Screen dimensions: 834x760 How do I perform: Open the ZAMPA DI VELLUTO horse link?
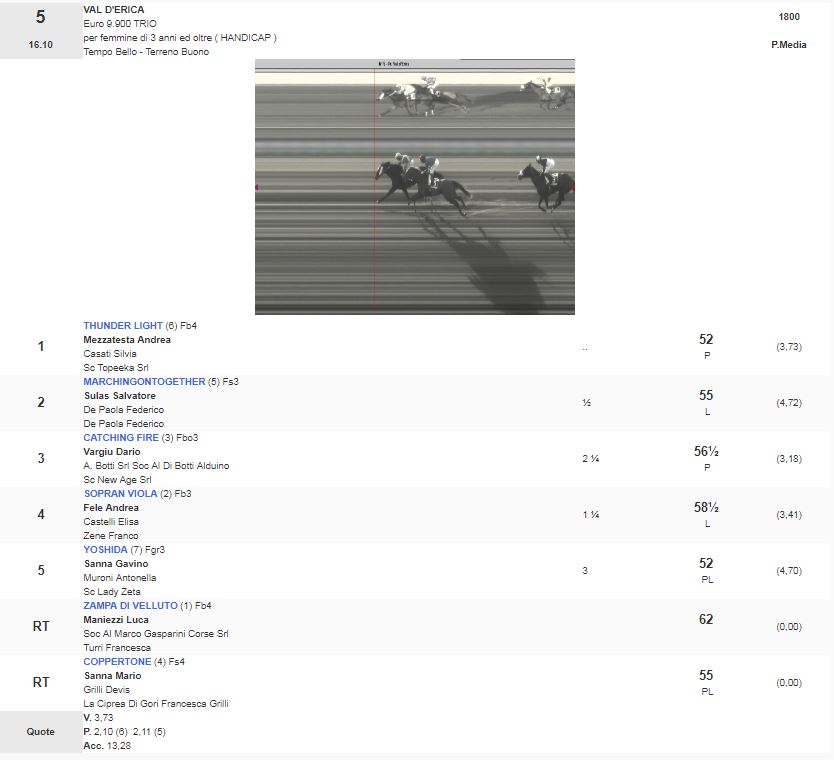coord(130,606)
